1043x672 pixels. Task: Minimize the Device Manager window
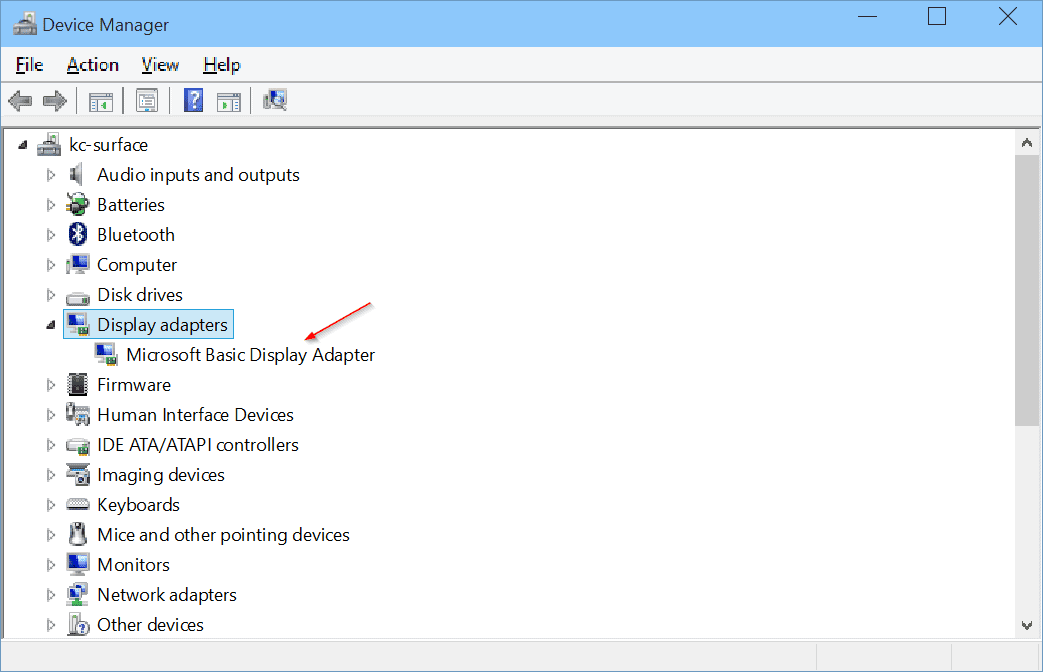coord(867,16)
